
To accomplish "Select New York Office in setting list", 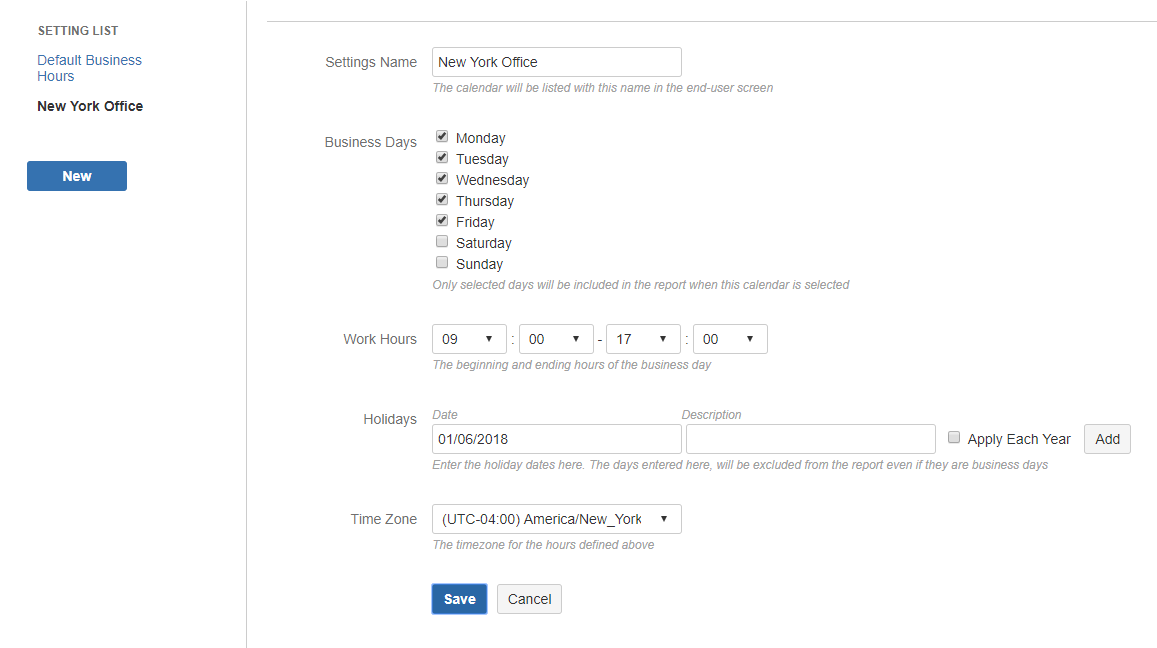I will click(x=90, y=106).
